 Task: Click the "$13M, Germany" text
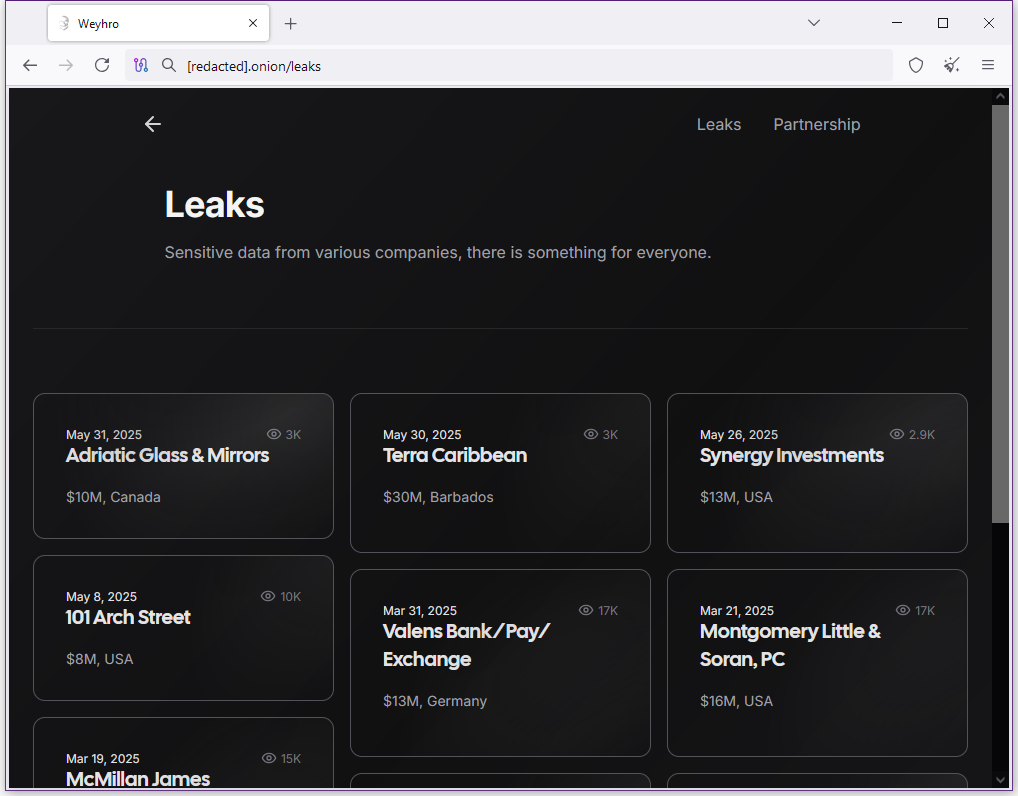435,701
